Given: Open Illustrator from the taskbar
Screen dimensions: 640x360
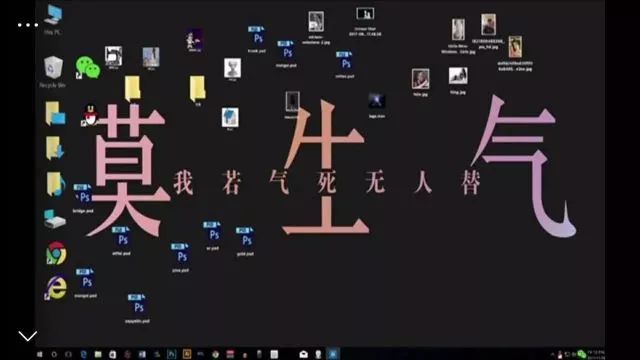Looking at the screenshot, I should 187,354.
